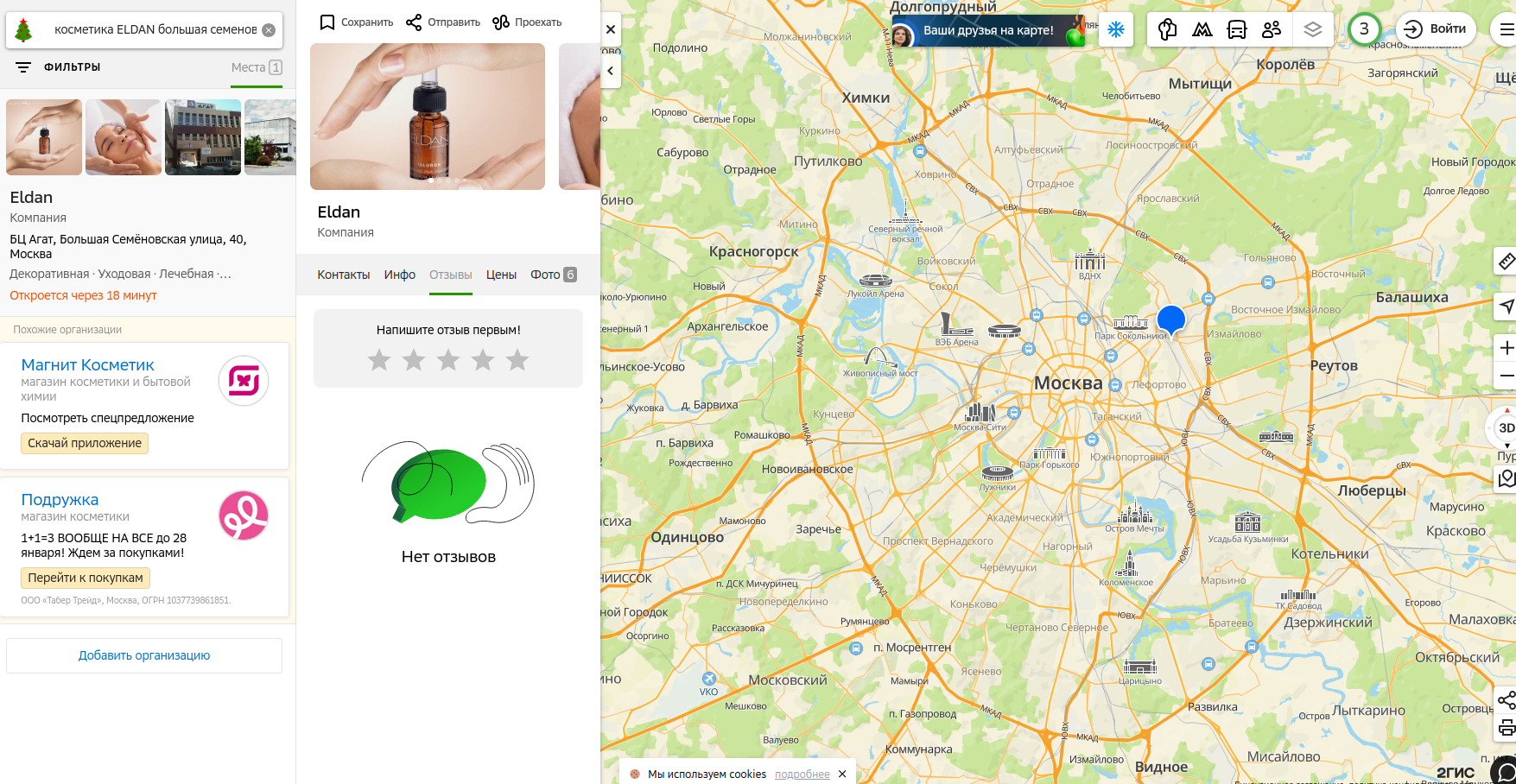This screenshot has width=1516, height=784.
Task: Open the cookies подробнее link
Action: click(802, 775)
